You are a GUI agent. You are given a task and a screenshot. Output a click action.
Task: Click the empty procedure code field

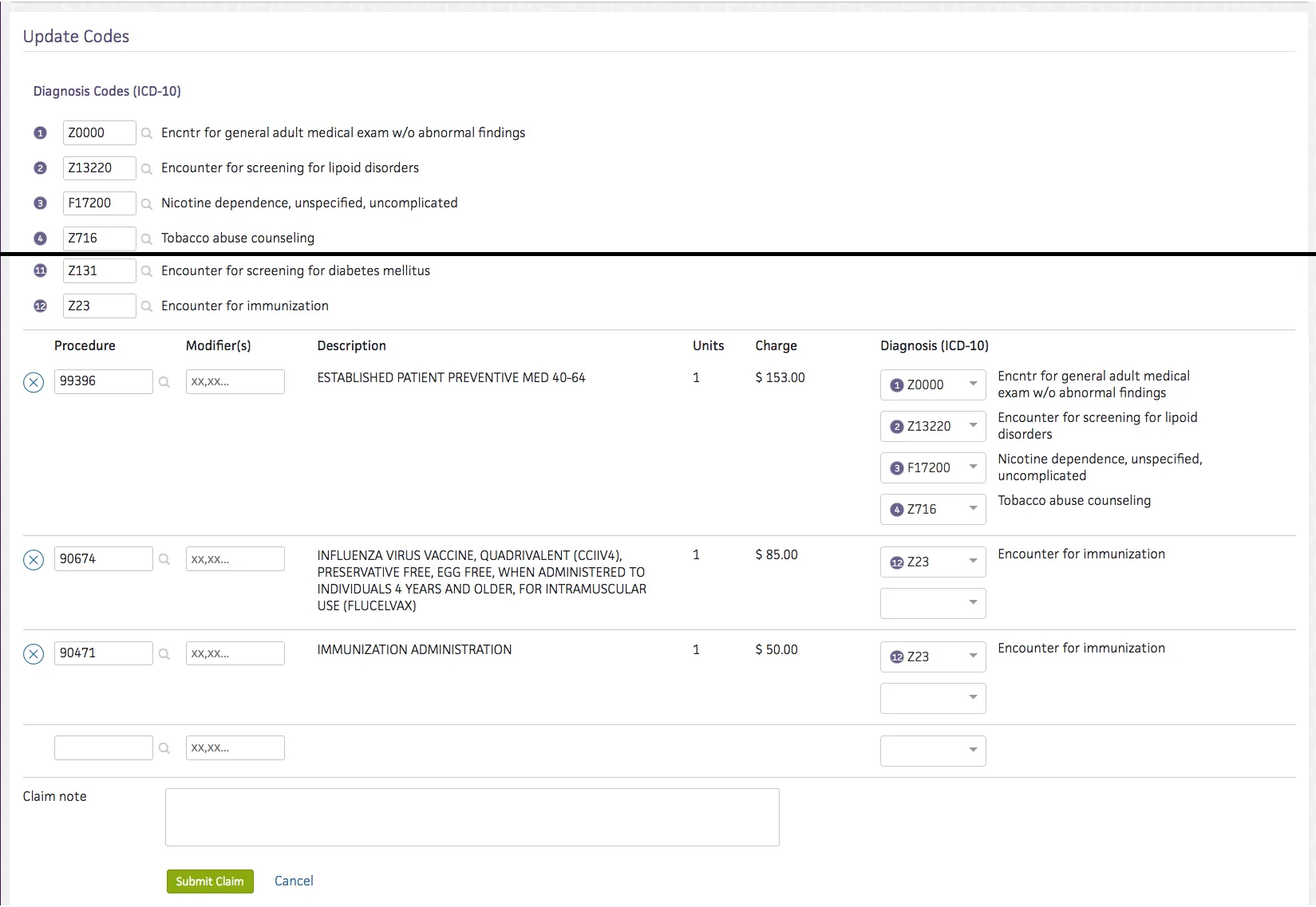pos(103,747)
